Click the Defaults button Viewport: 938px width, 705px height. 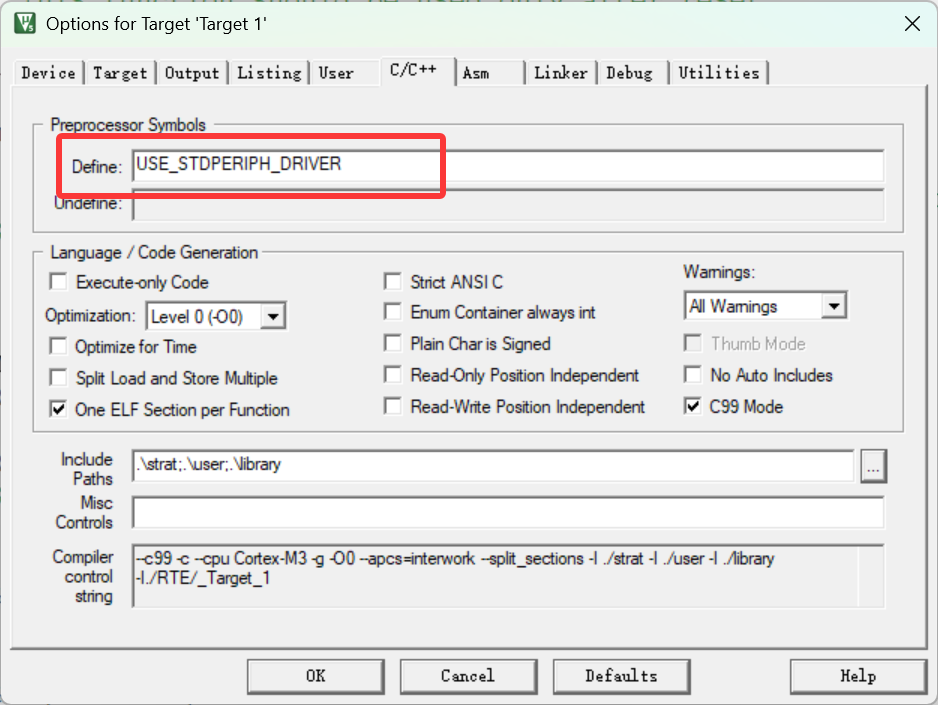622,676
